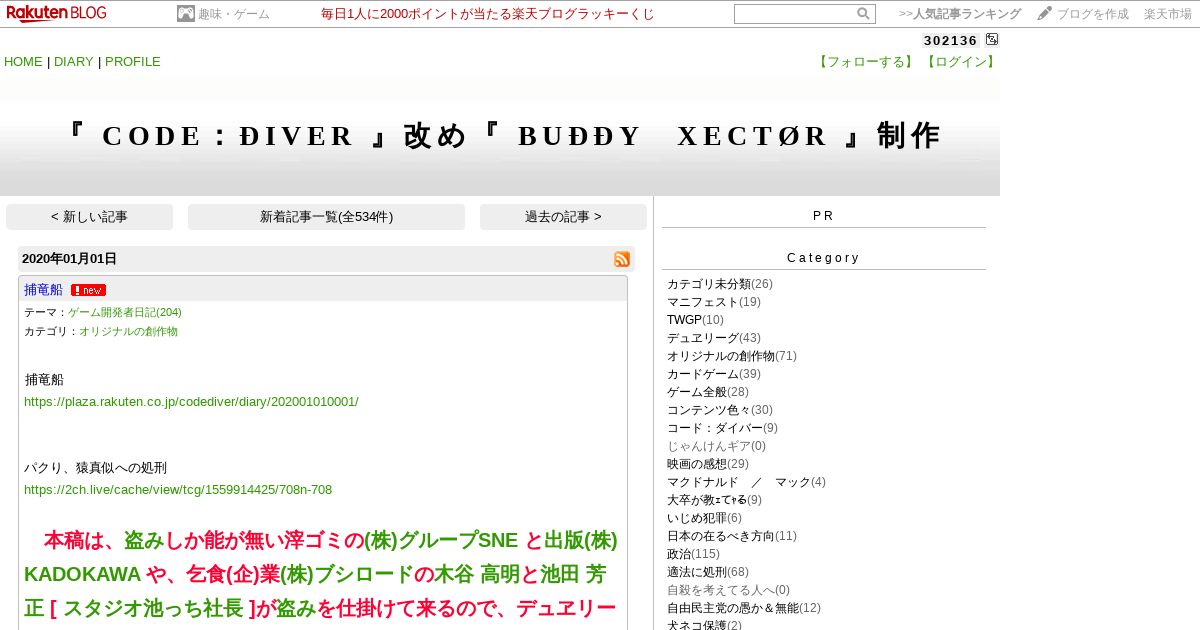Open ブログを作成 link

pos(1093,14)
